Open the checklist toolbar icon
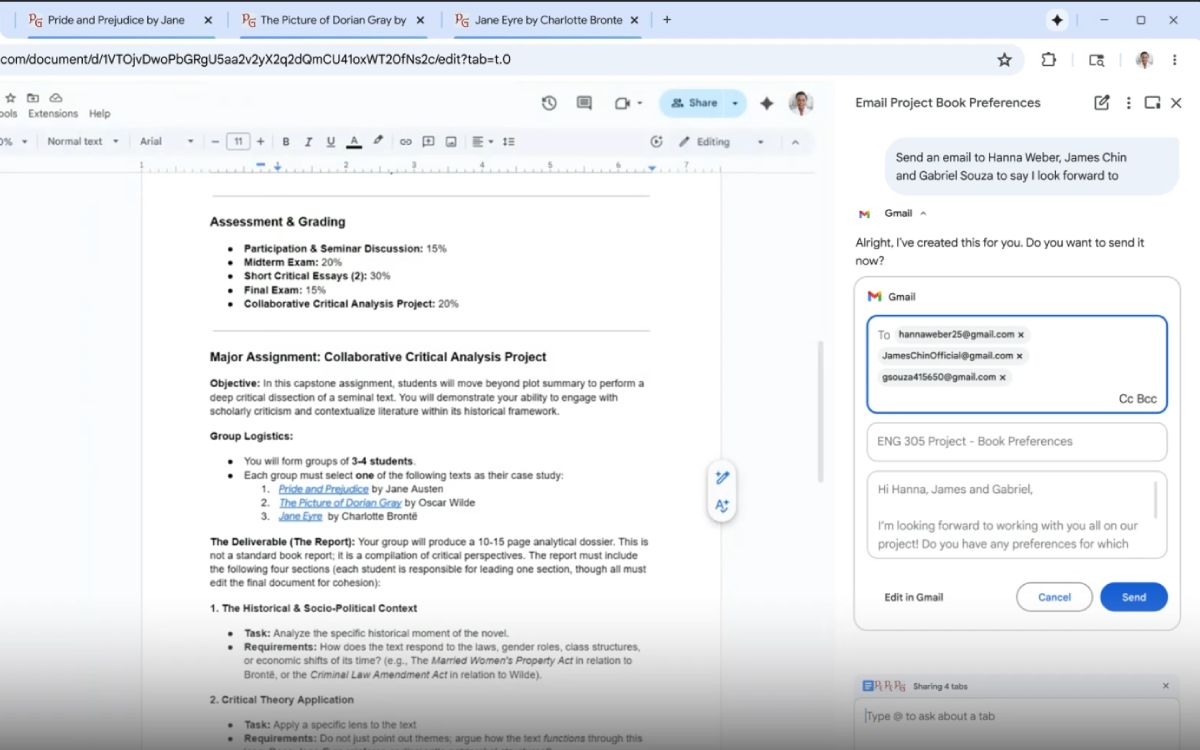Image resolution: width=1200 pixels, height=750 pixels. (509, 141)
